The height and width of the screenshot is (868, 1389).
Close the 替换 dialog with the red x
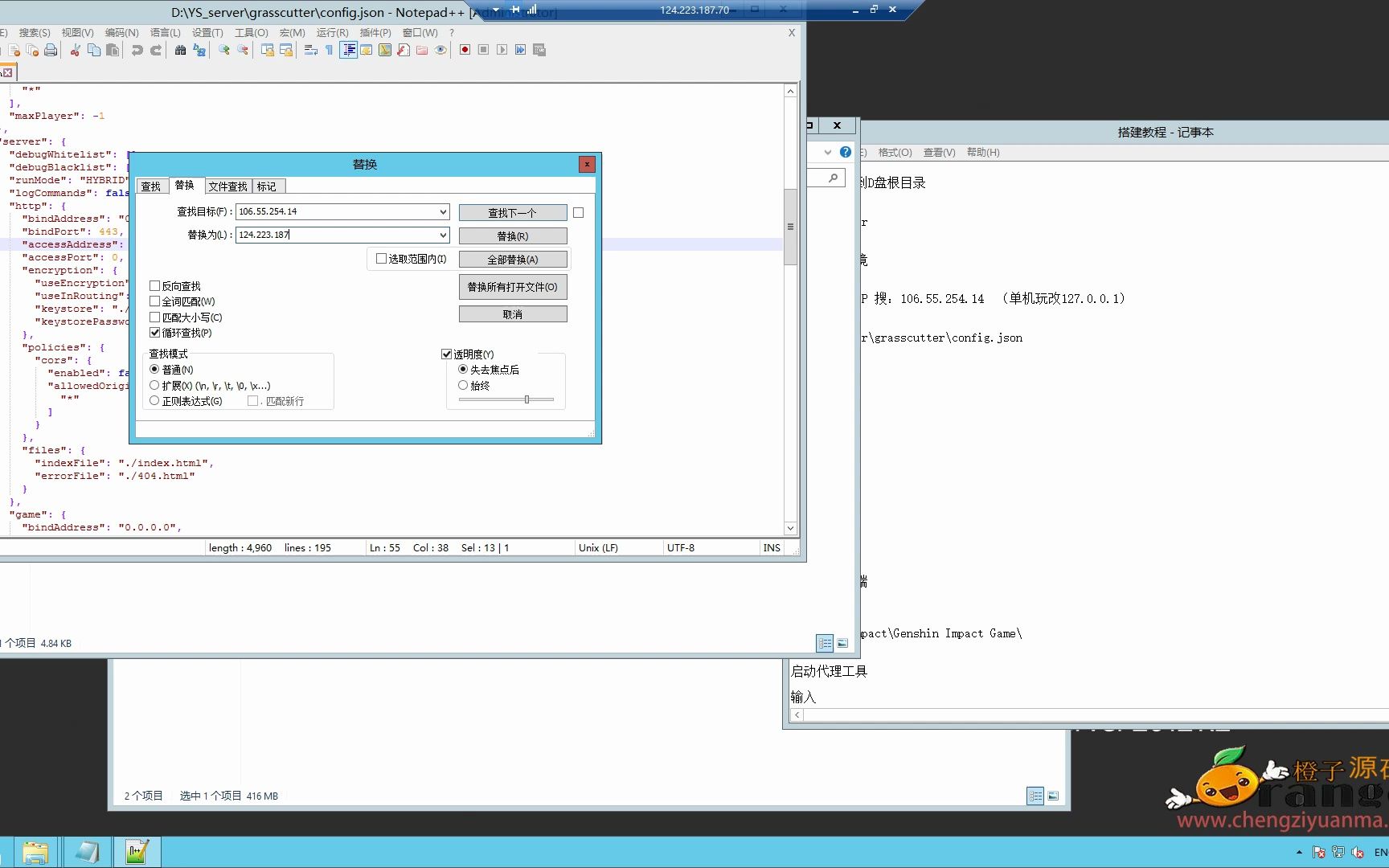click(587, 164)
